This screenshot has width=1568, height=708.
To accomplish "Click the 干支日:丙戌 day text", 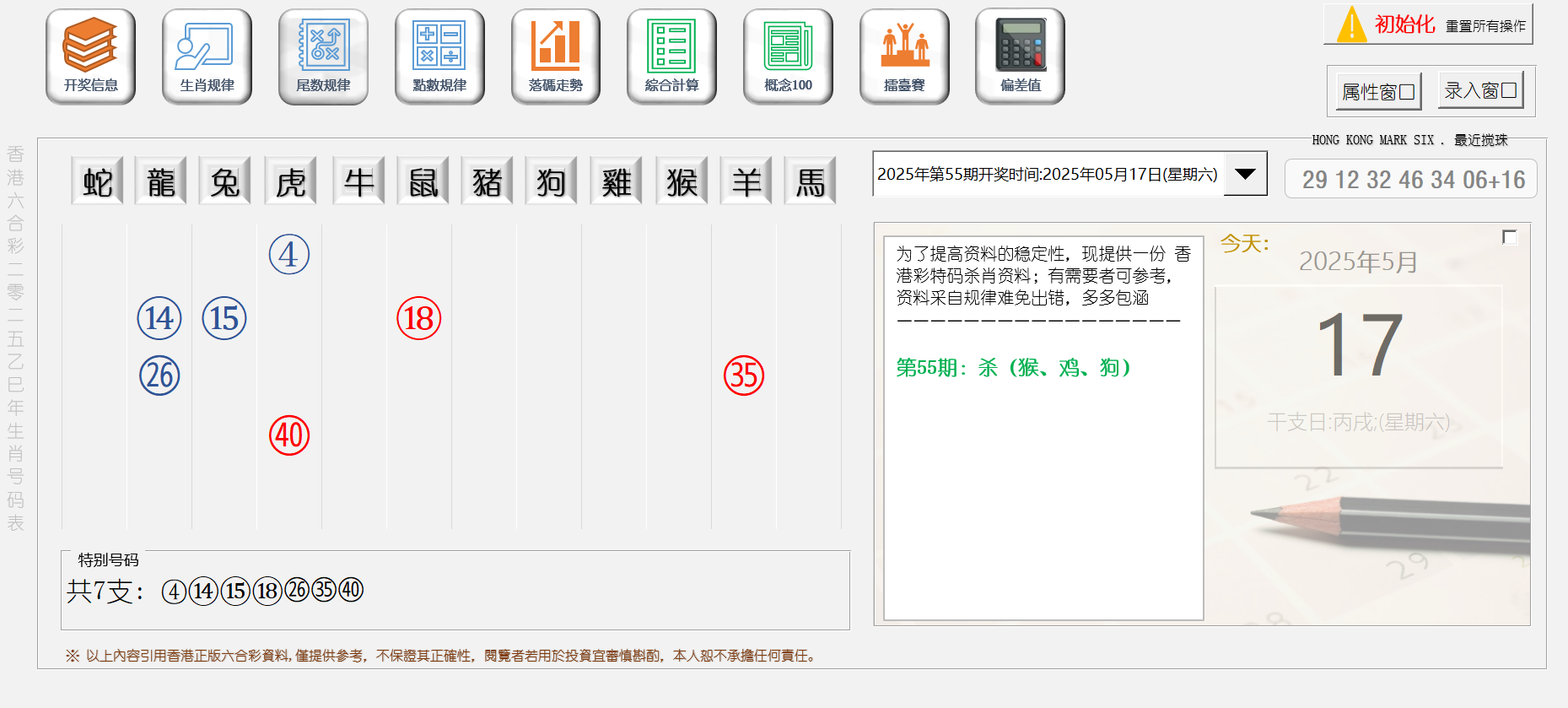I will [1358, 422].
